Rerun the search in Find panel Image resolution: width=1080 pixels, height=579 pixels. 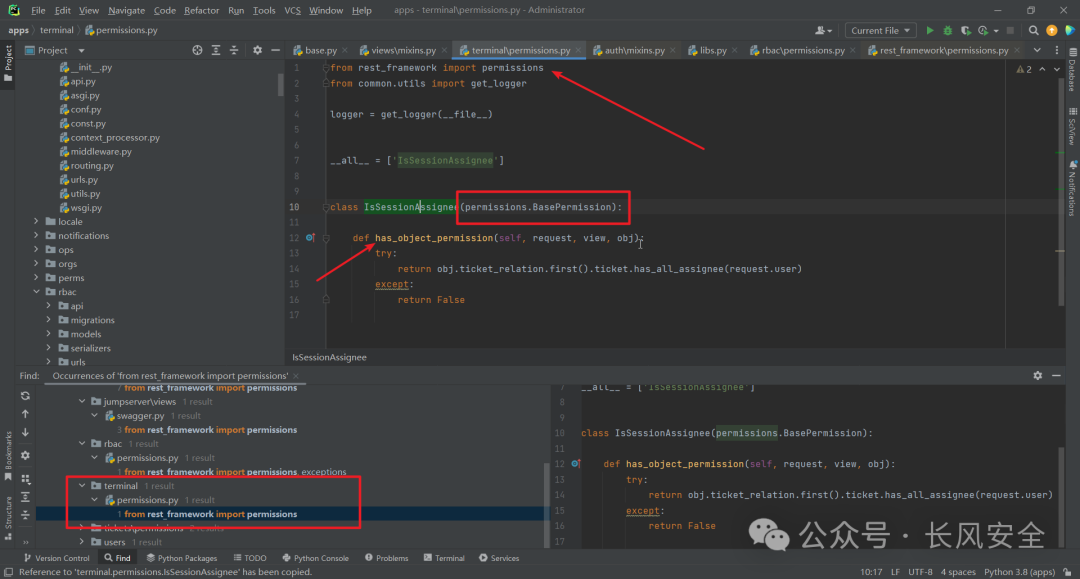click(x=25, y=395)
